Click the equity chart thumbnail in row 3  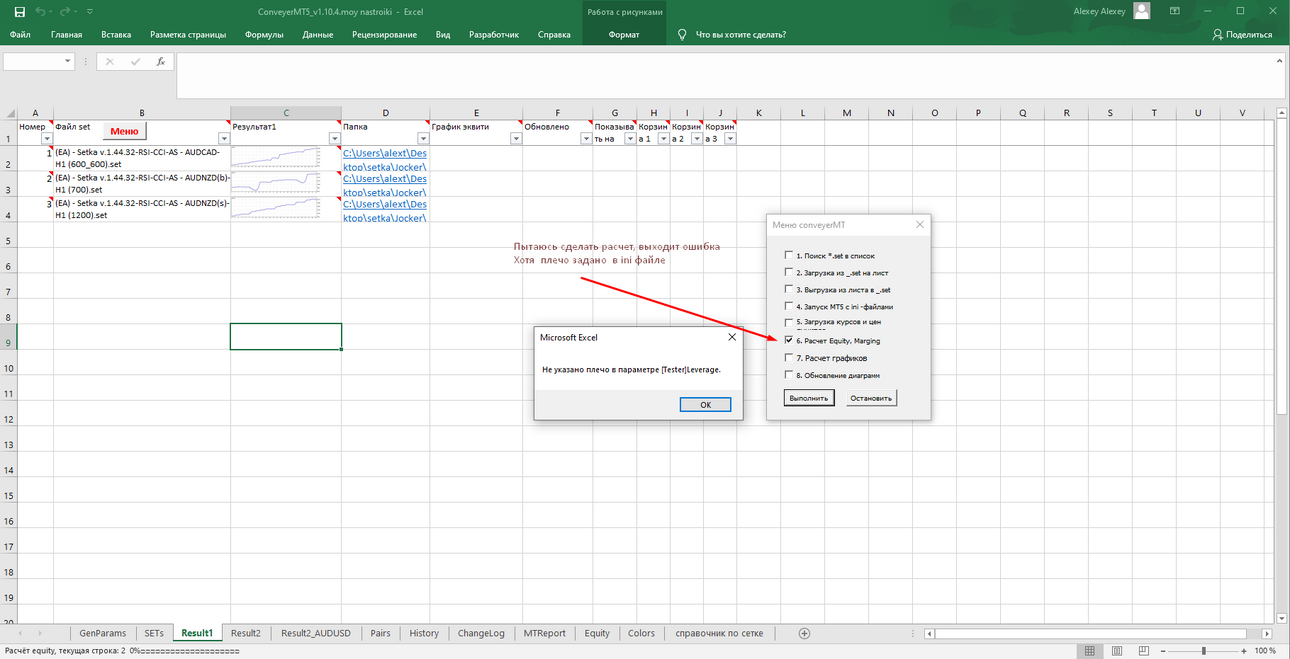(276, 183)
